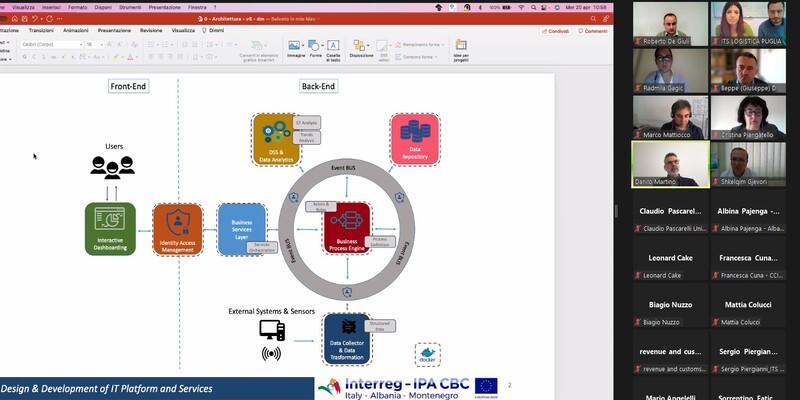Select the Forme shapes tool

(315, 49)
